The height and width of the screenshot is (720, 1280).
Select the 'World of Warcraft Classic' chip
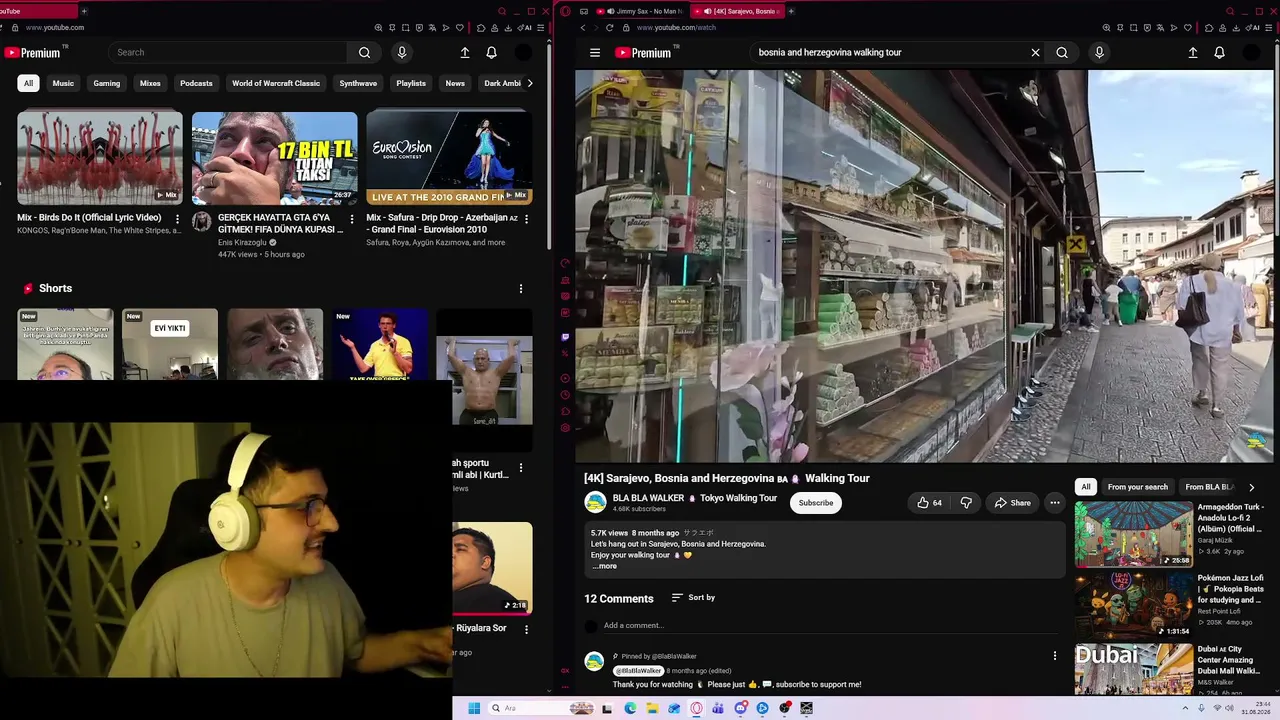(276, 84)
